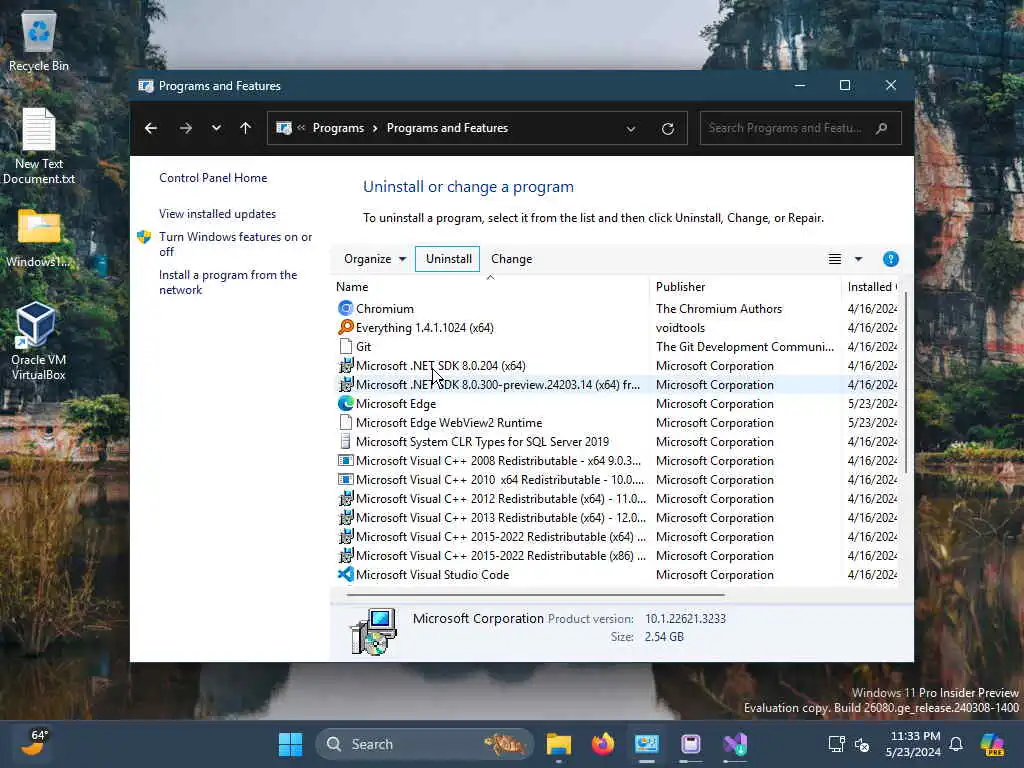Open the Help question mark icon
The image size is (1024, 768).
point(890,259)
